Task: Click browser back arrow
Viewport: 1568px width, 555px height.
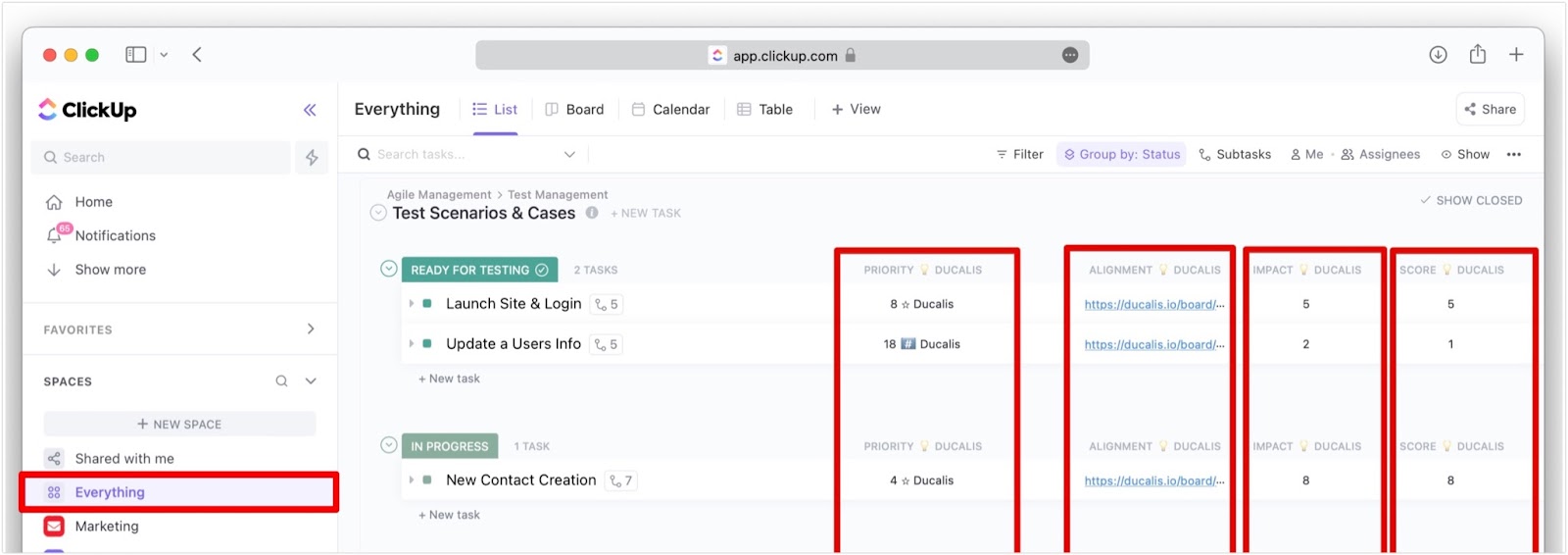Action: click(x=197, y=55)
